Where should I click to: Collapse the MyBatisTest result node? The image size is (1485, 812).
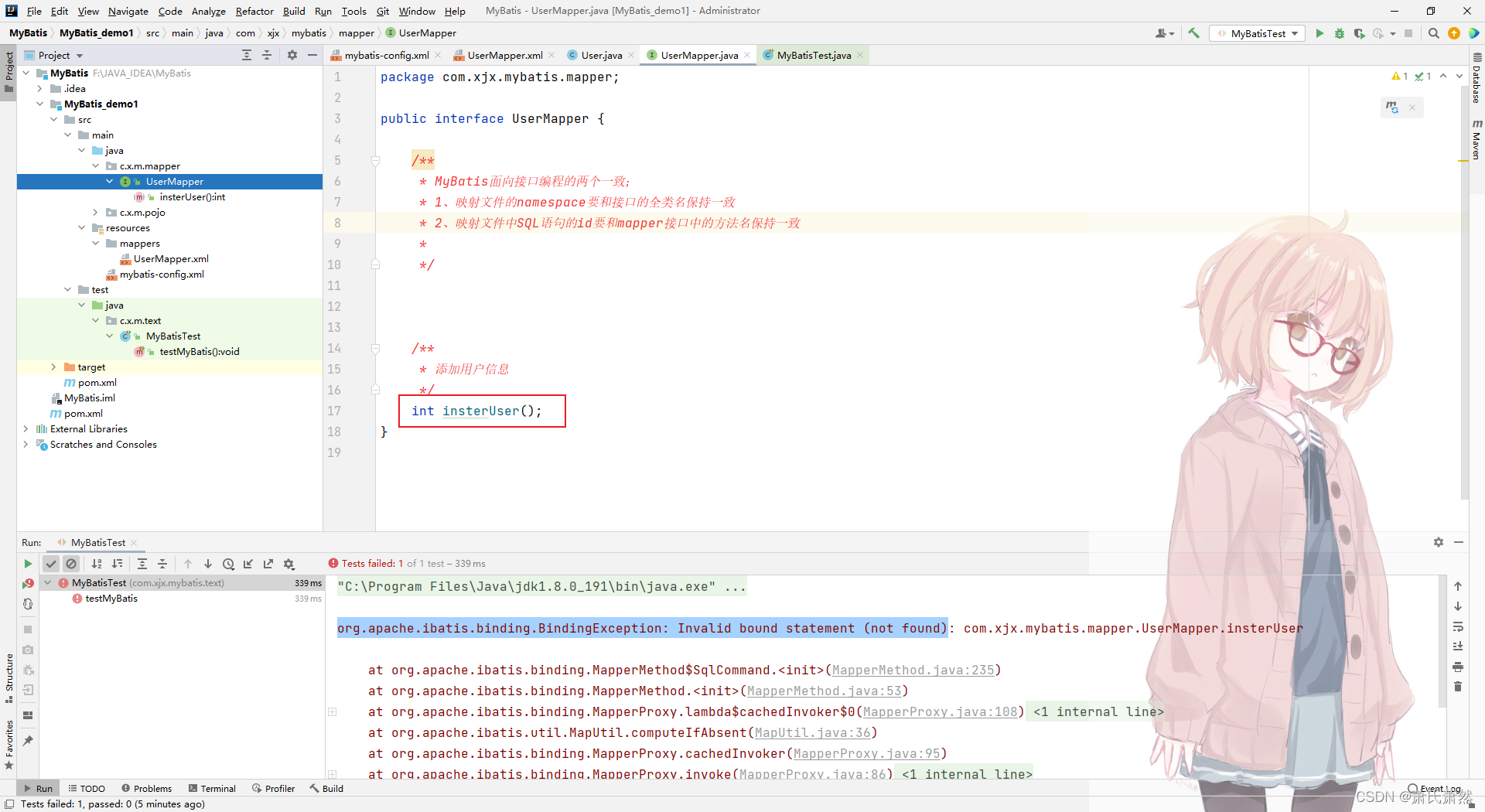point(48,582)
